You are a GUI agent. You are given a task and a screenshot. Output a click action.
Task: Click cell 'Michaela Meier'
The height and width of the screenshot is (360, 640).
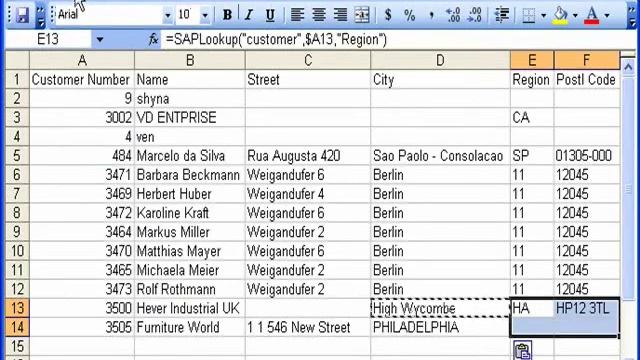point(190,270)
